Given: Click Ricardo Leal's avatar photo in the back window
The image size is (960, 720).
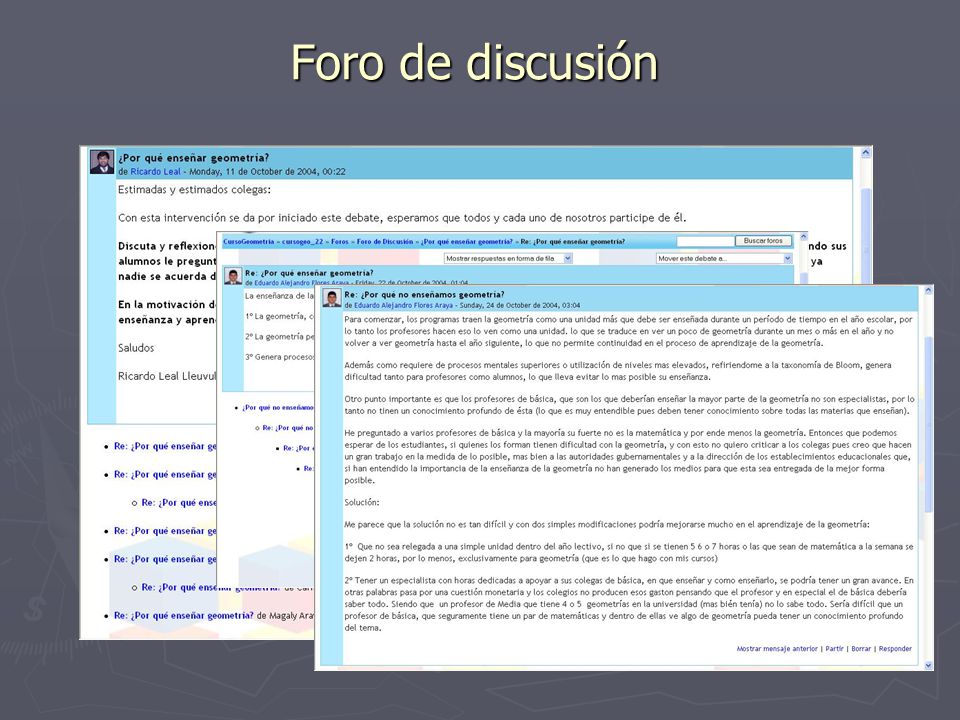Looking at the screenshot, I should pyautogui.click(x=102, y=162).
